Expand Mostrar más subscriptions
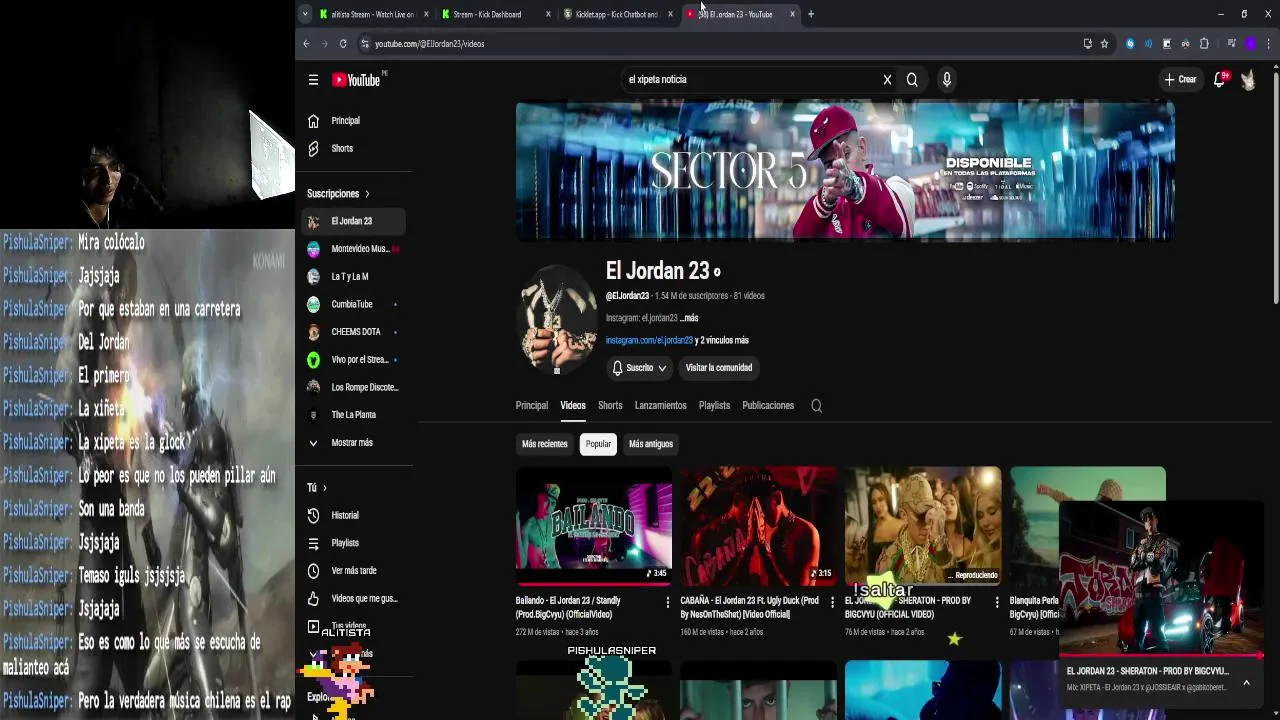1280x720 pixels. 353,443
